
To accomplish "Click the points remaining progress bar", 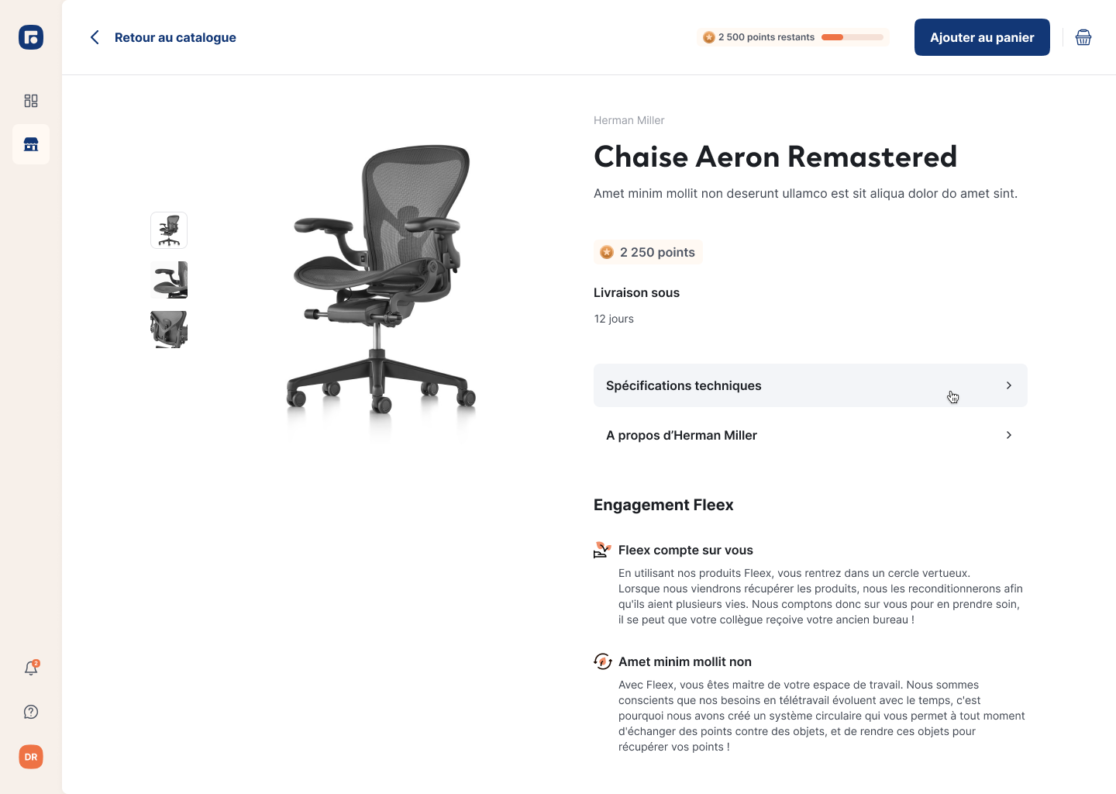I will pos(852,38).
